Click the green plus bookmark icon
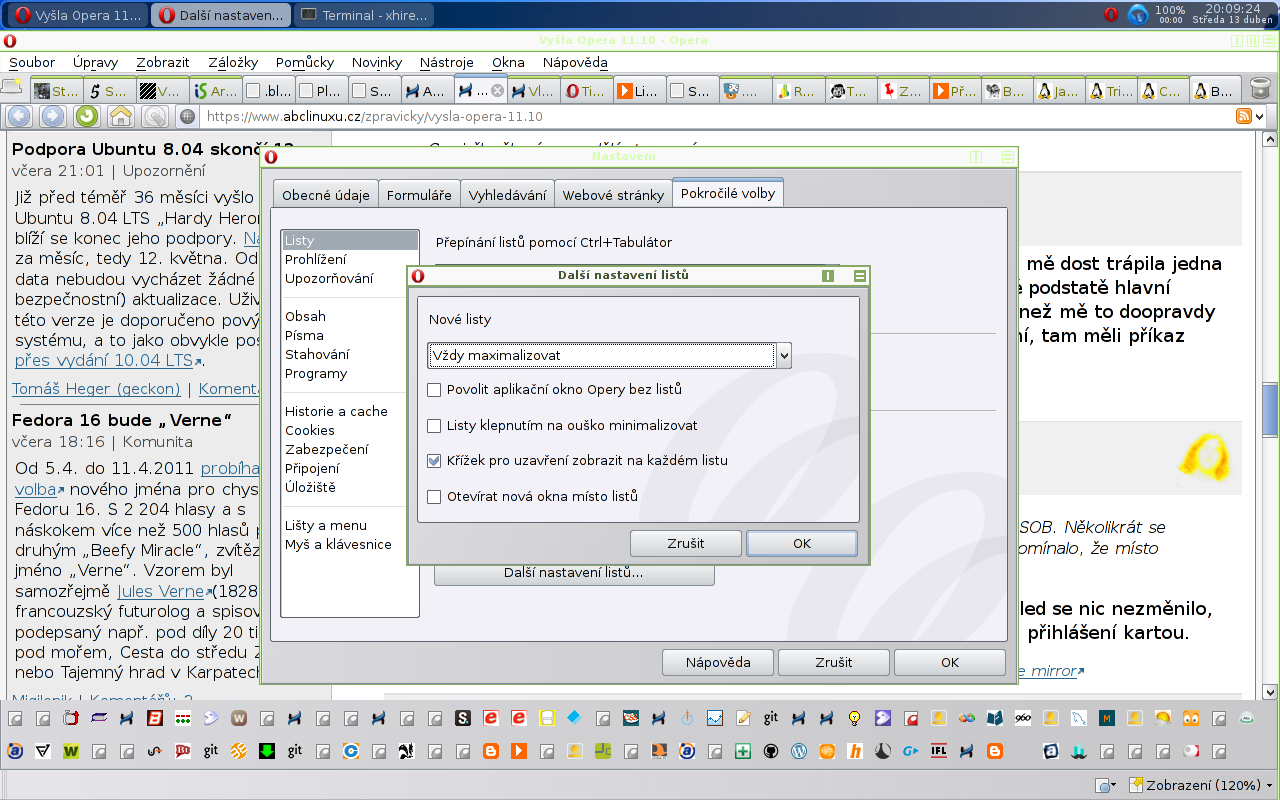The image size is (1280, 800). click(743, 750)
